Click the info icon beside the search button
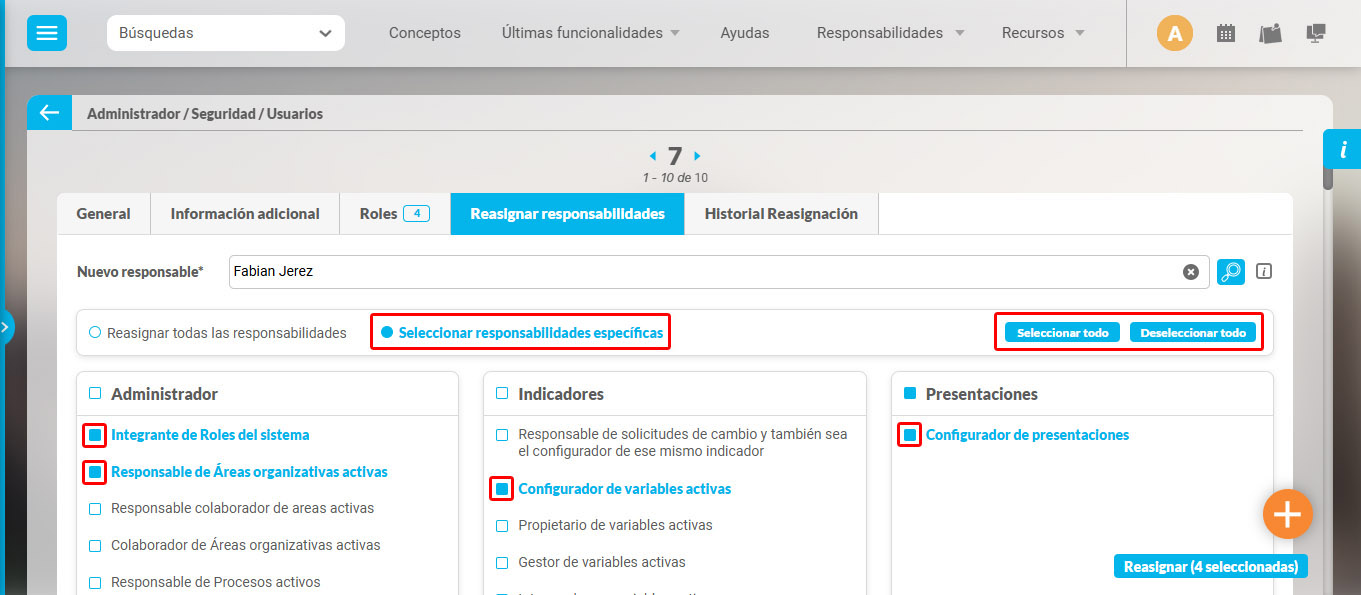 click(1263, 270)
